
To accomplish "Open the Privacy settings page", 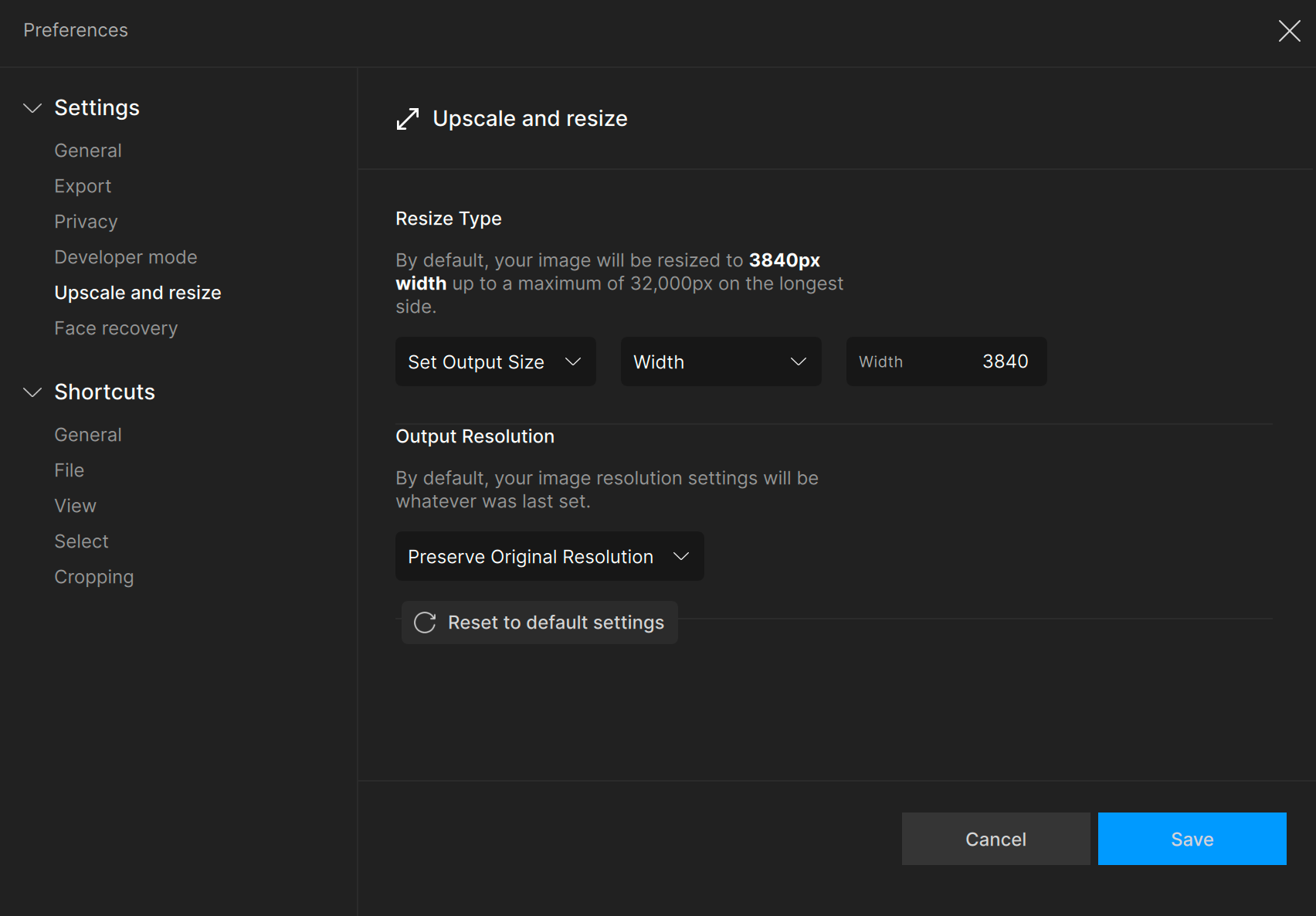I will coord(86,222).
